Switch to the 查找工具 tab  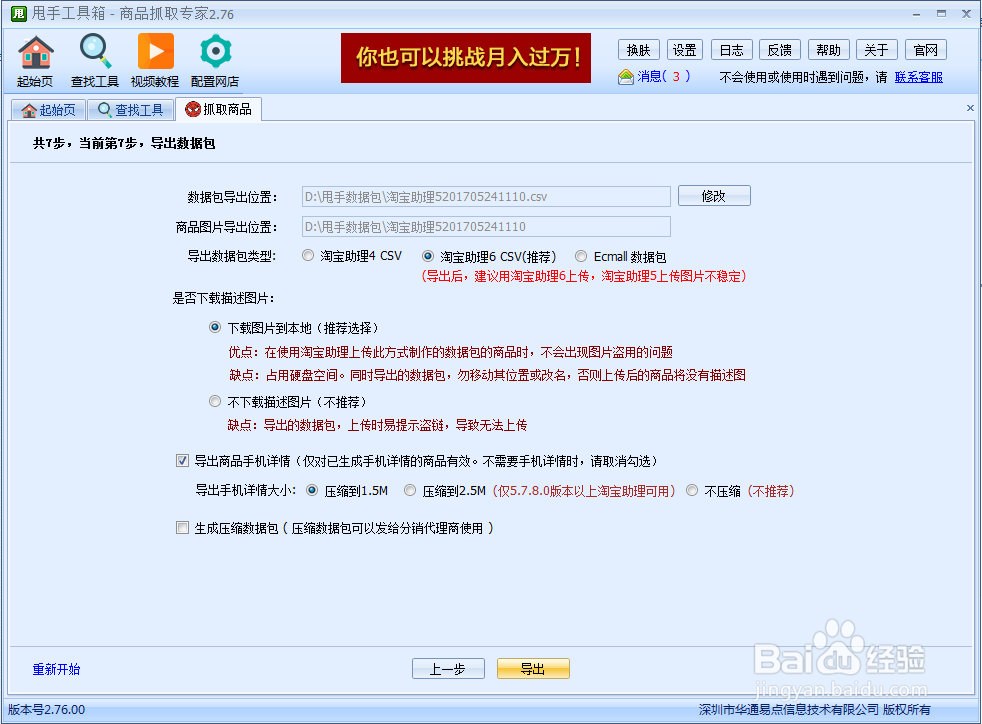click(x=130, y=110)
